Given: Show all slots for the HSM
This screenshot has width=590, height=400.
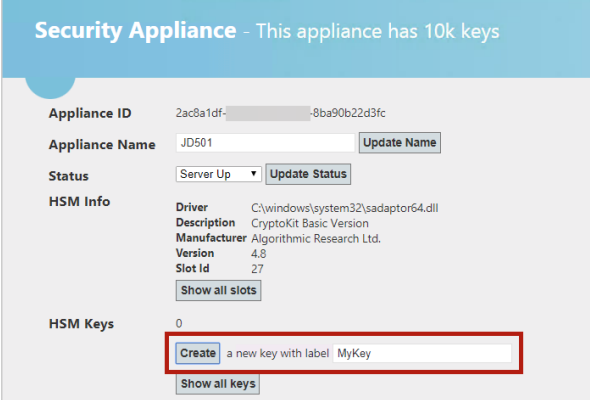Looking at the screenshot, I should pos(218,290).
